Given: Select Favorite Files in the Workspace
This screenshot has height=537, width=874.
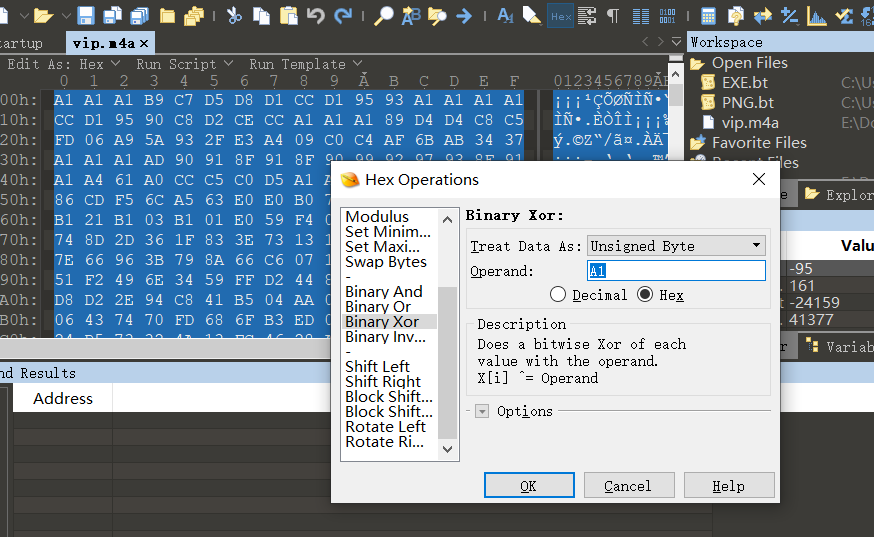Looking at the screenshot, I should coord(759,143).
